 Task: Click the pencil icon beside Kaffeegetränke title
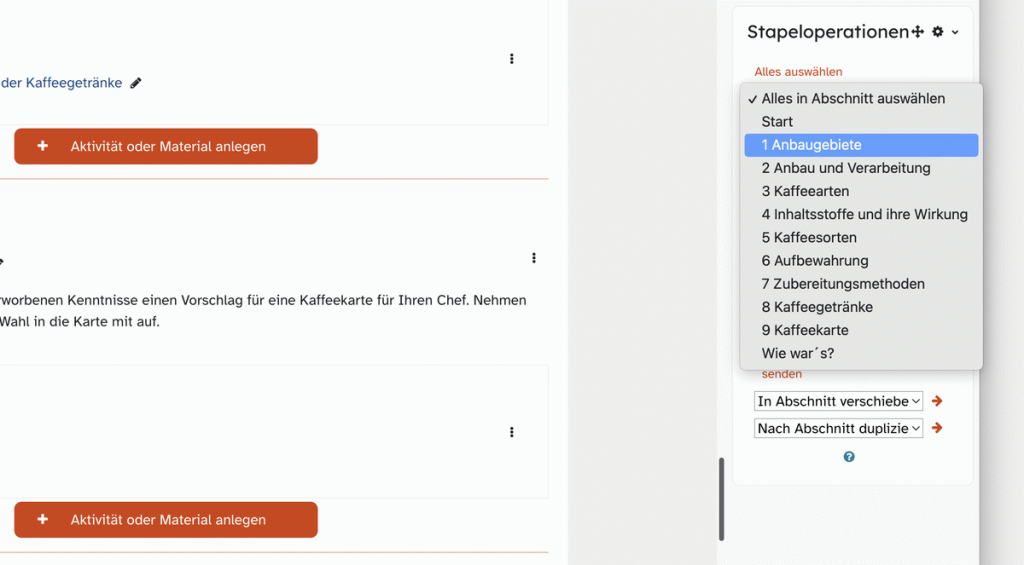coord(136,83)
